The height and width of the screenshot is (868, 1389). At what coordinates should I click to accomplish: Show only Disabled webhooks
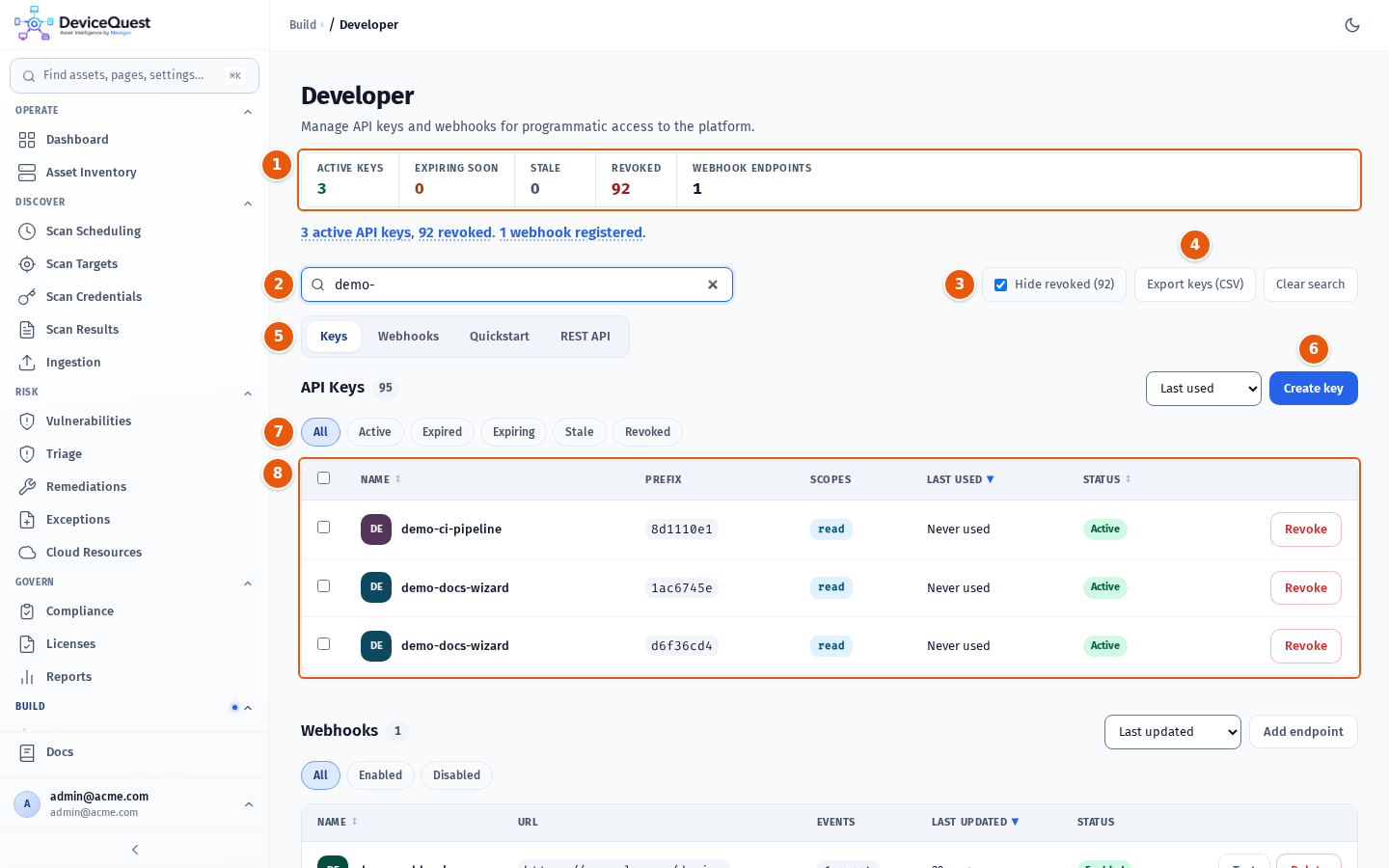point(456,775)
